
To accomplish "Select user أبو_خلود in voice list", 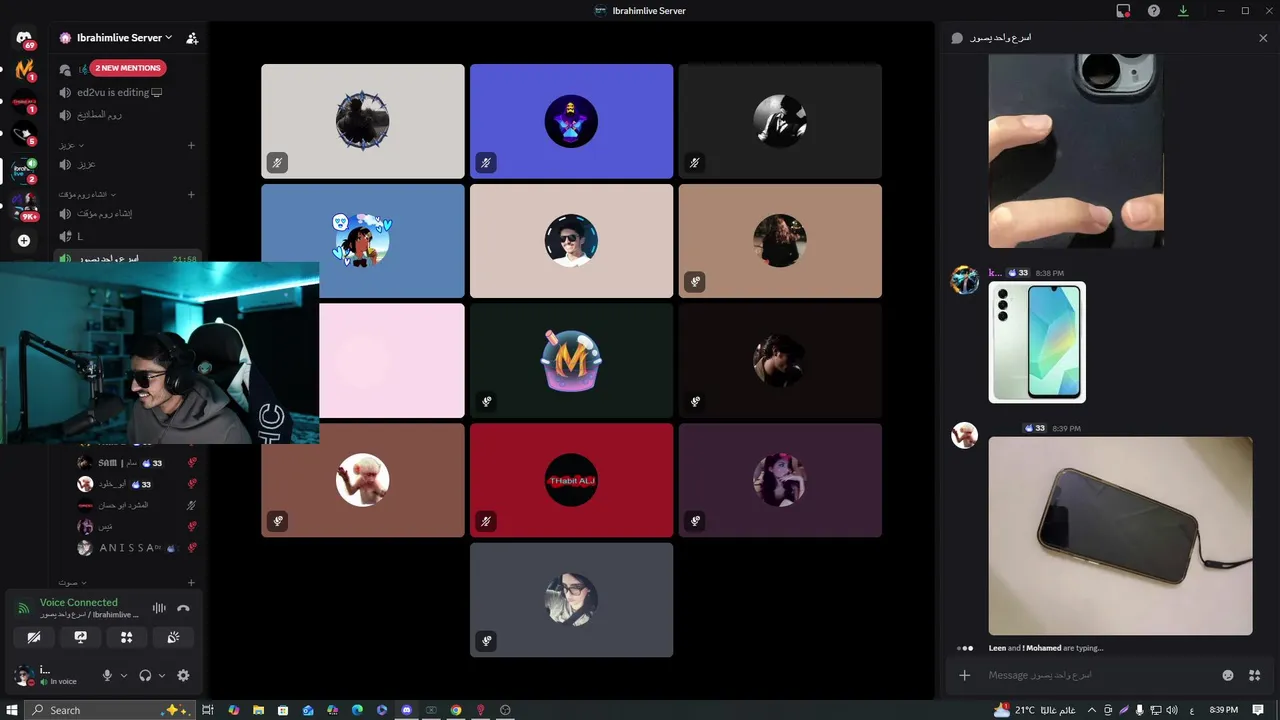I will tap(136, 484).
